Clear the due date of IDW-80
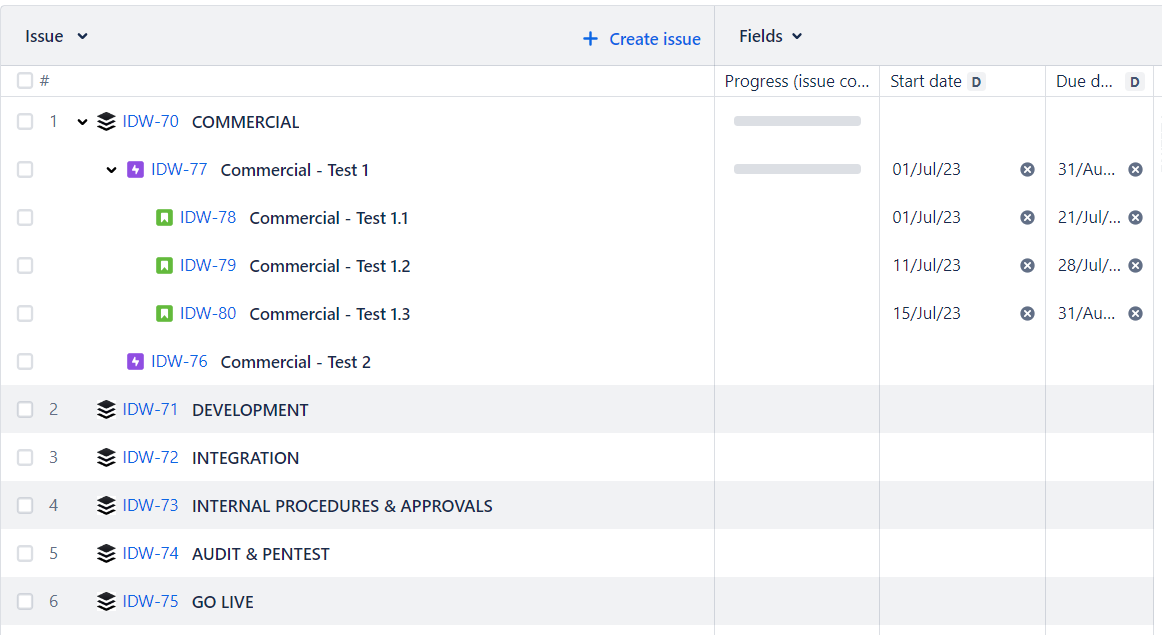This screenshot has width=1162, height=635. (1135, 313)
